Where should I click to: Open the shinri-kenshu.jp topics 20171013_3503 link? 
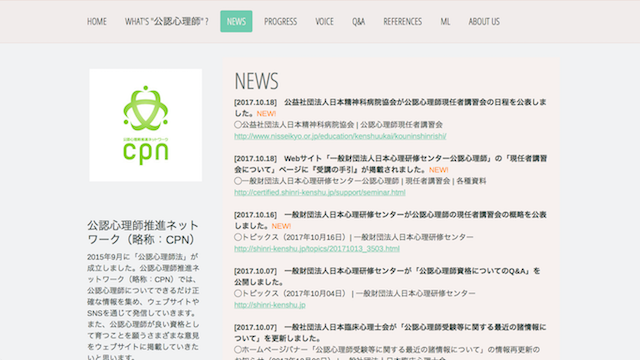click(317, 249)
